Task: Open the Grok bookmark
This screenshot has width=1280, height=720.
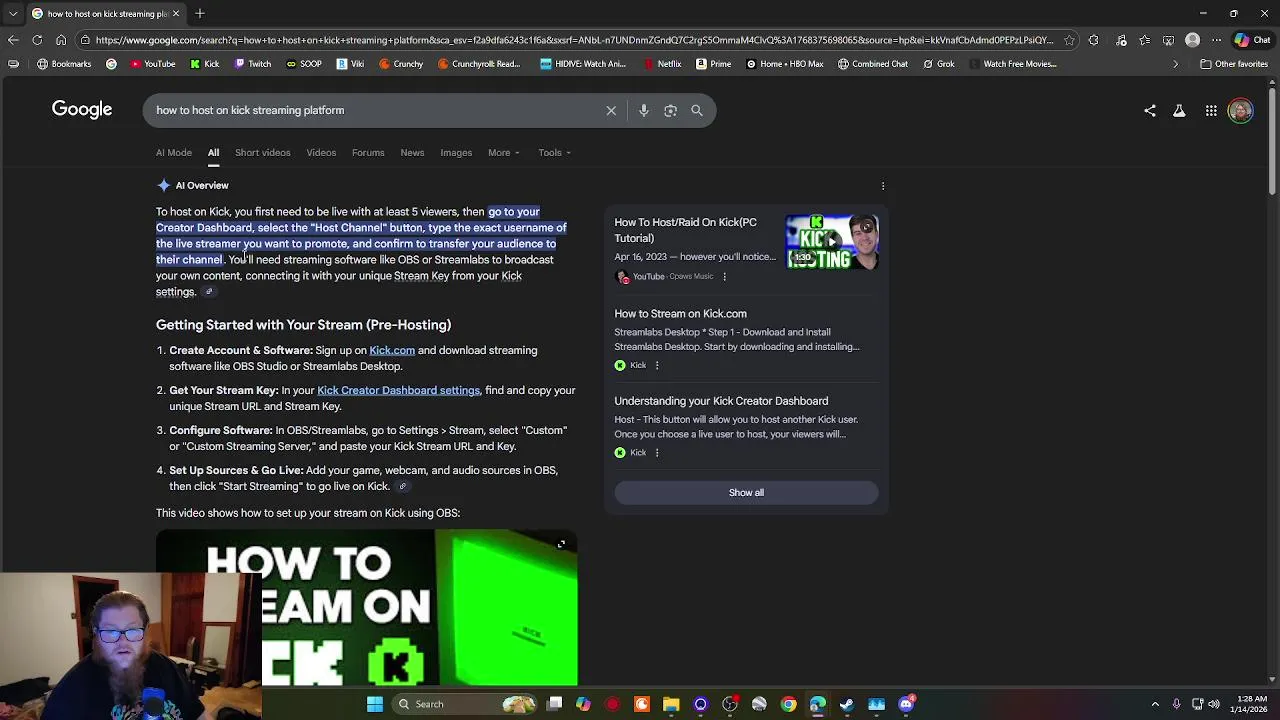Action: point(937,64)
